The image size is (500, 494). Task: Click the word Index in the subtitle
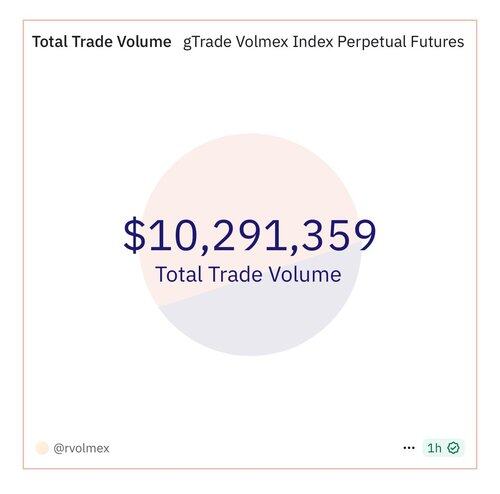click(313, 42)
